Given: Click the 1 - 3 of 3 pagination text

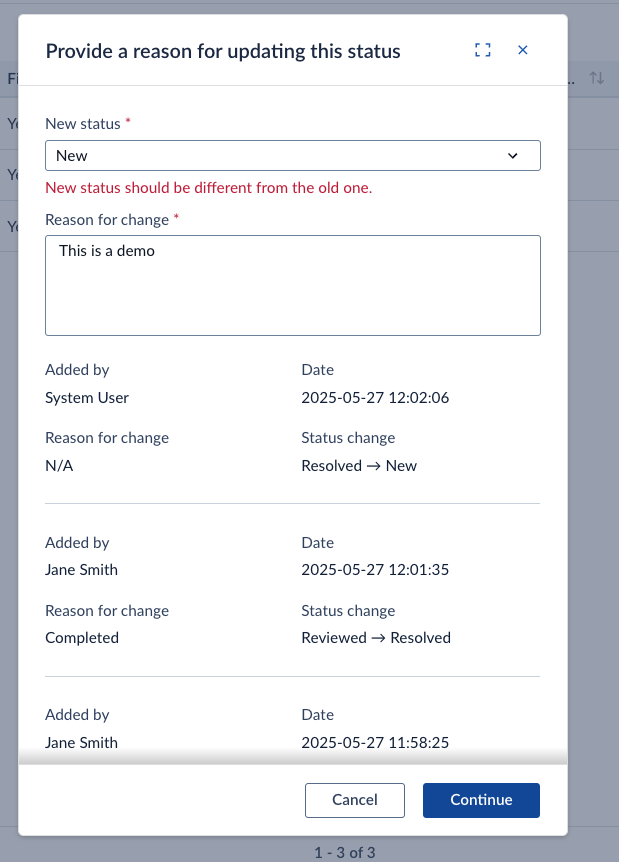Looking at the screenshot, I should 345,853.
